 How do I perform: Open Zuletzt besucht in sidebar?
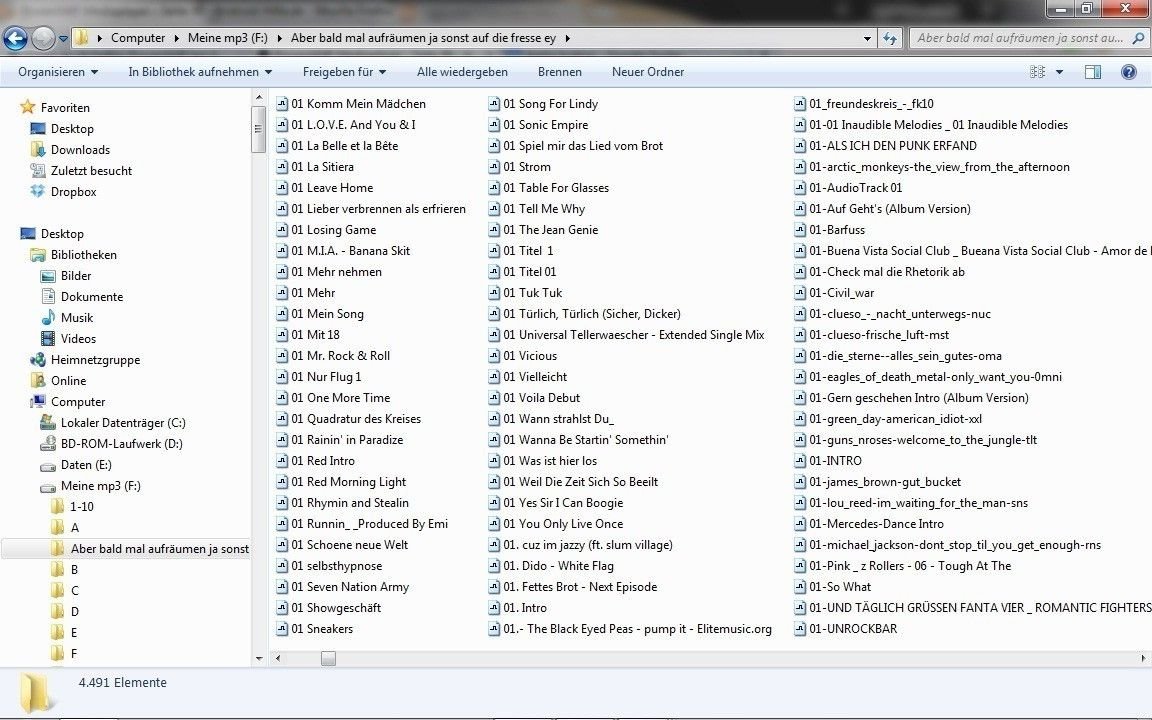click(x=91, y=170)
